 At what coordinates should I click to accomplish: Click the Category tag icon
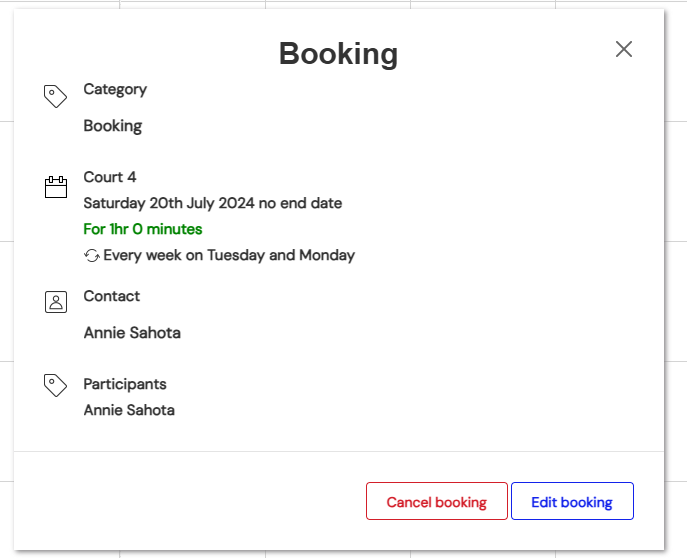pos(56,96)
